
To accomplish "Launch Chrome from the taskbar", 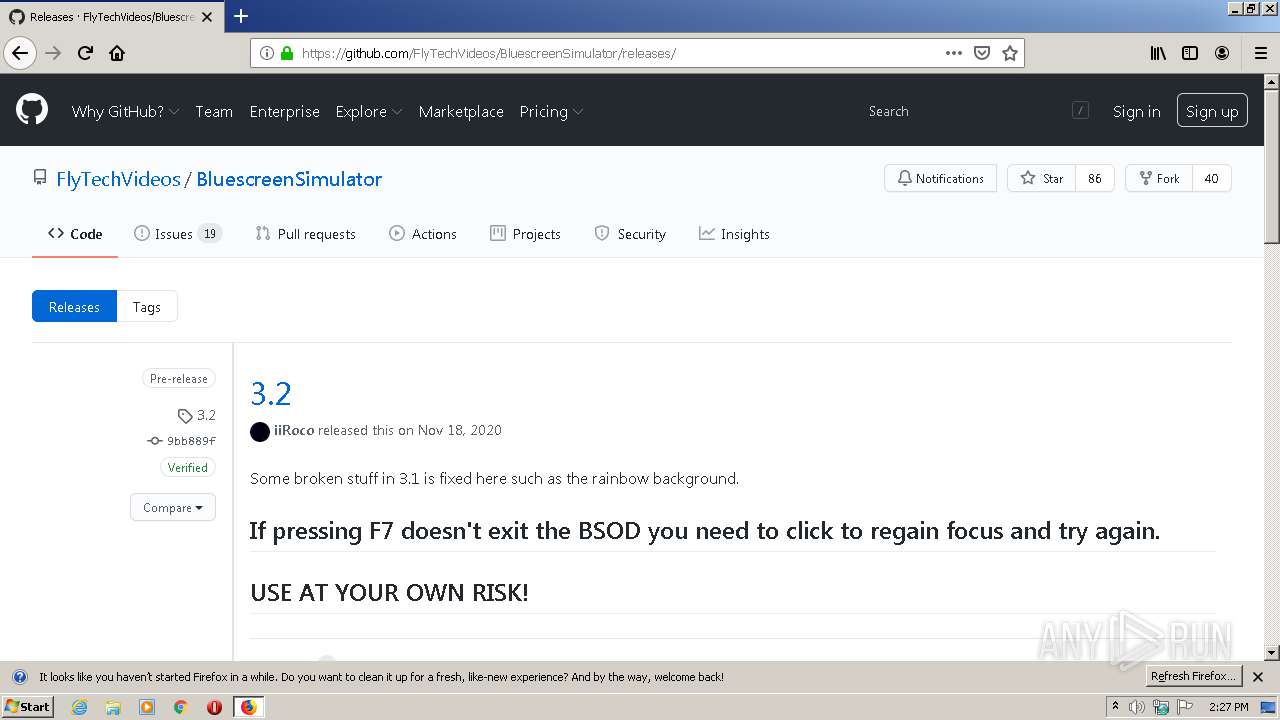I will 181,707.
